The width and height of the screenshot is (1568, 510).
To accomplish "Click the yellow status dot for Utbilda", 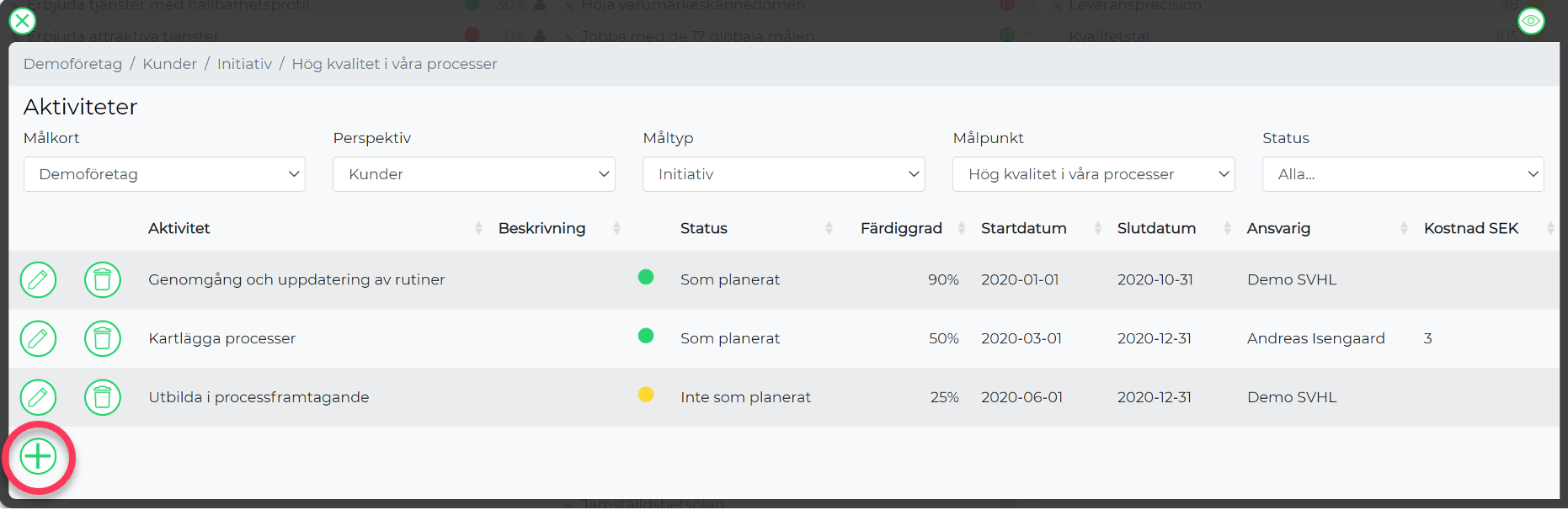I will [646, 394].
